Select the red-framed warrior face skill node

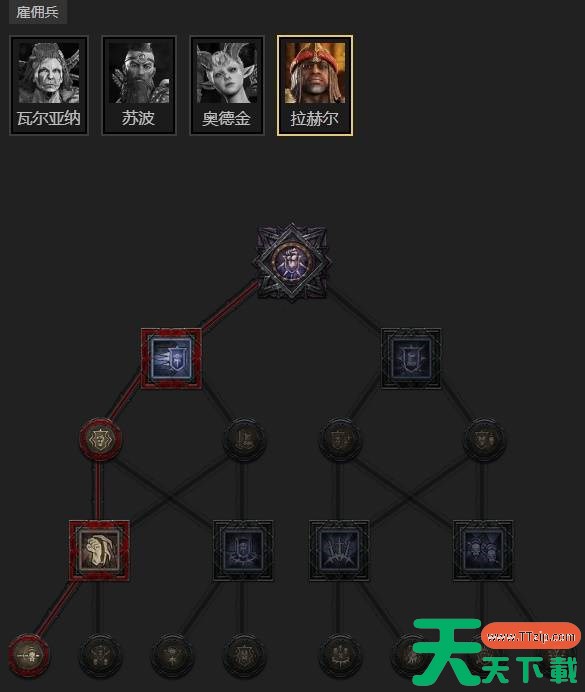(99, 550)
